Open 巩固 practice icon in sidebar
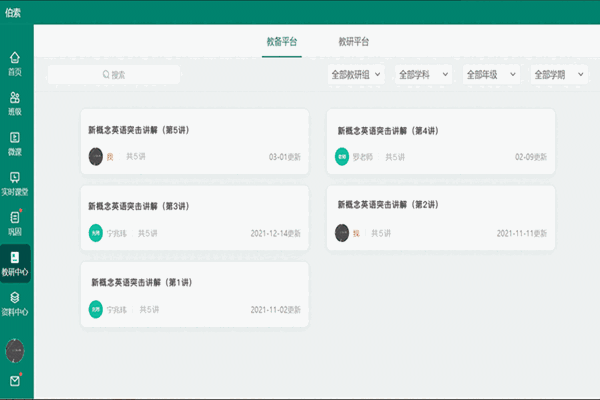This screenshot has width=600, height=400. [15, 217]
